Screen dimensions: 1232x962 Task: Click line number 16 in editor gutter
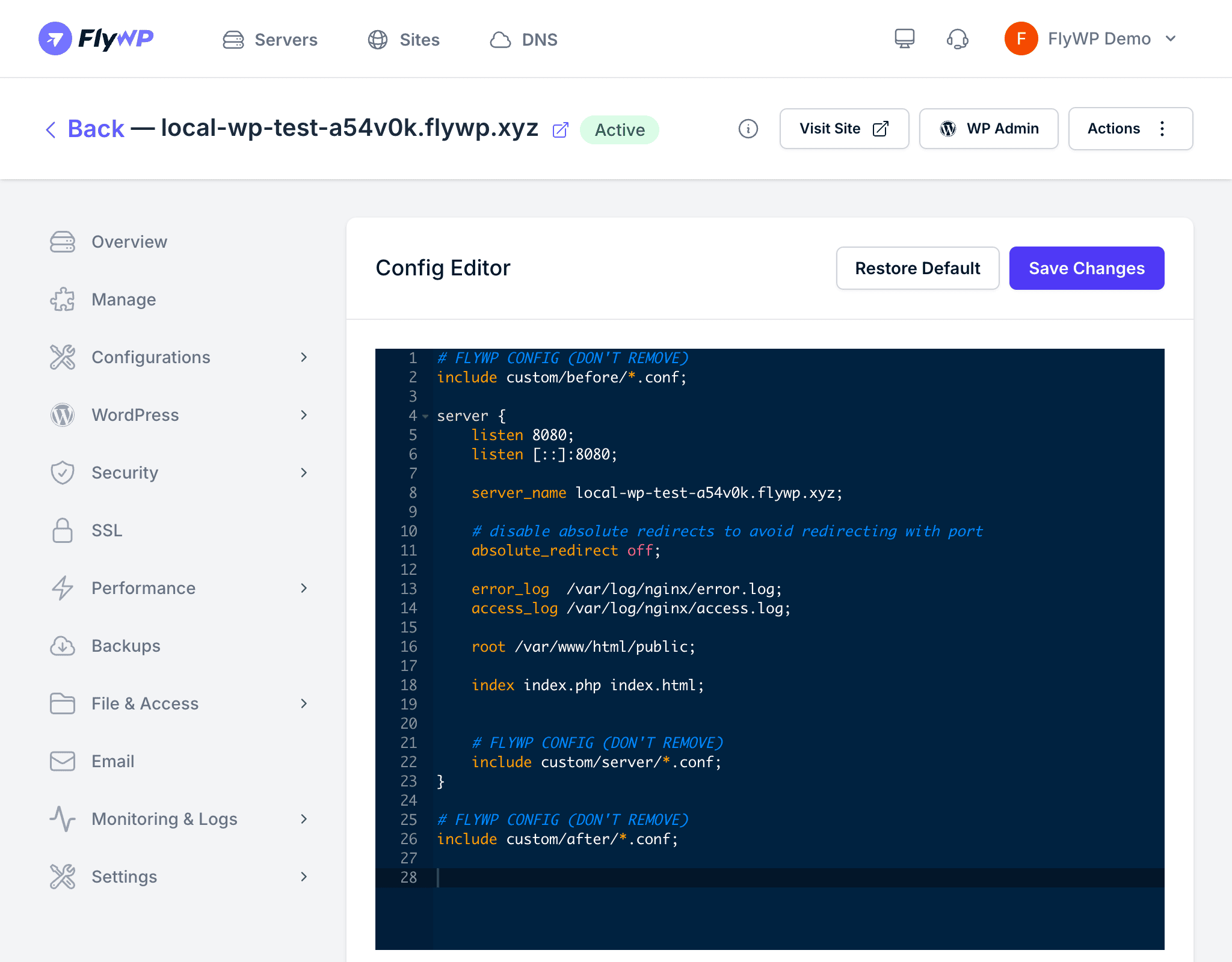(x=409, y=647)
